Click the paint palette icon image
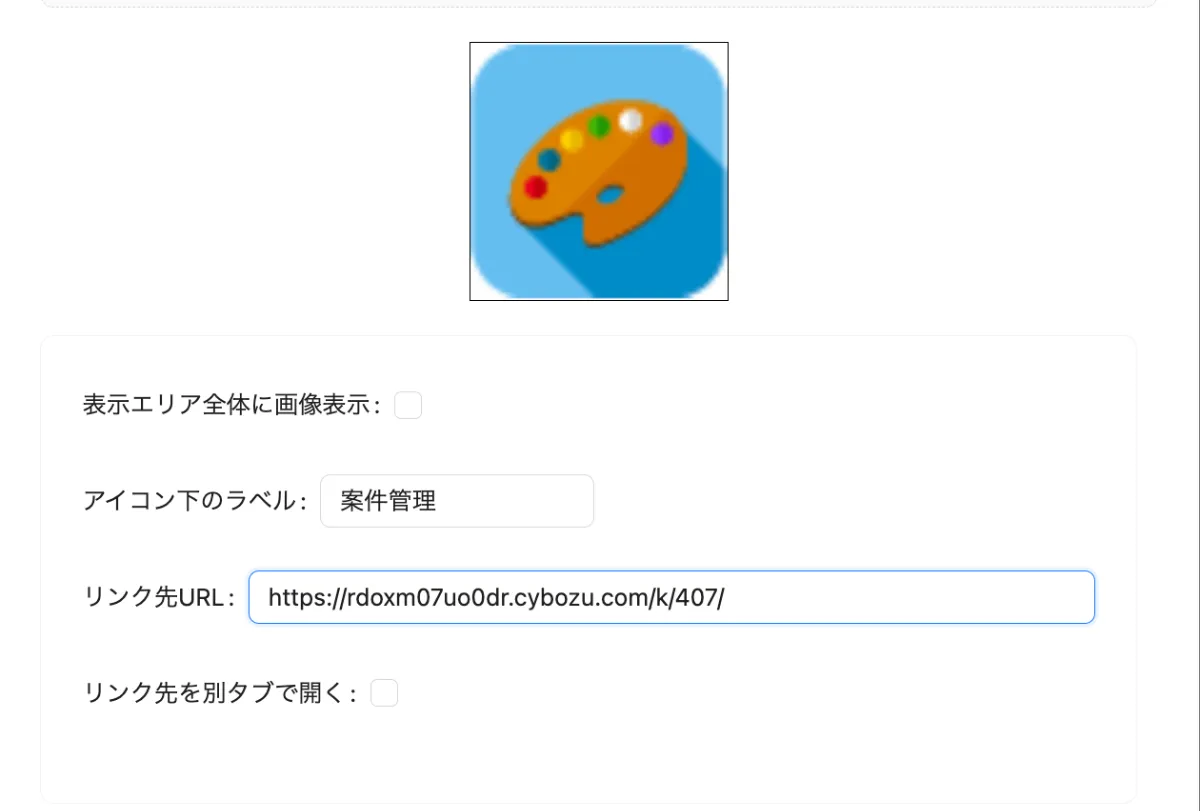Screen dimensions: 1200x811 599,171
